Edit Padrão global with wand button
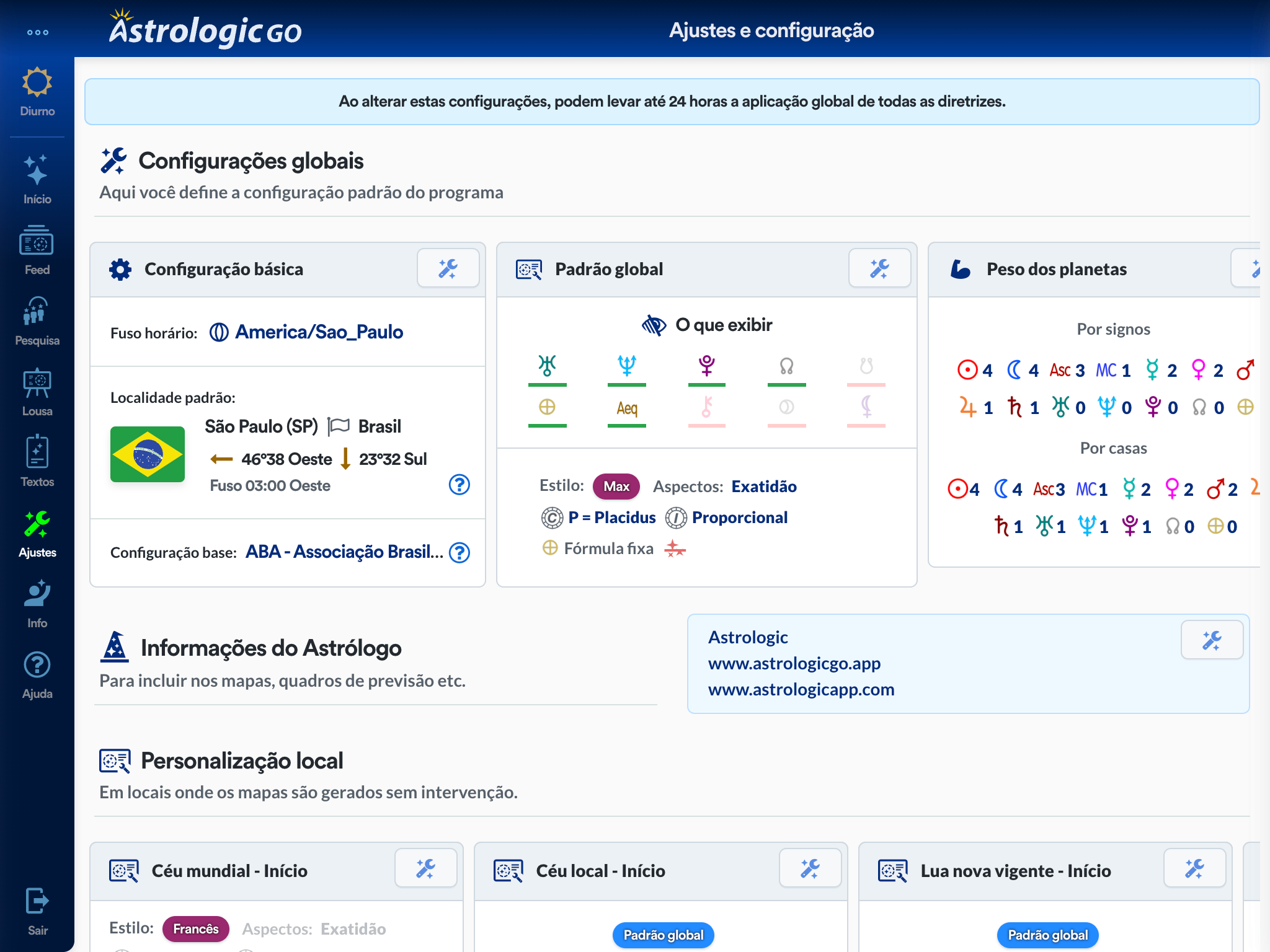Viewport: 1270px width, 952px height. (879, 268)
